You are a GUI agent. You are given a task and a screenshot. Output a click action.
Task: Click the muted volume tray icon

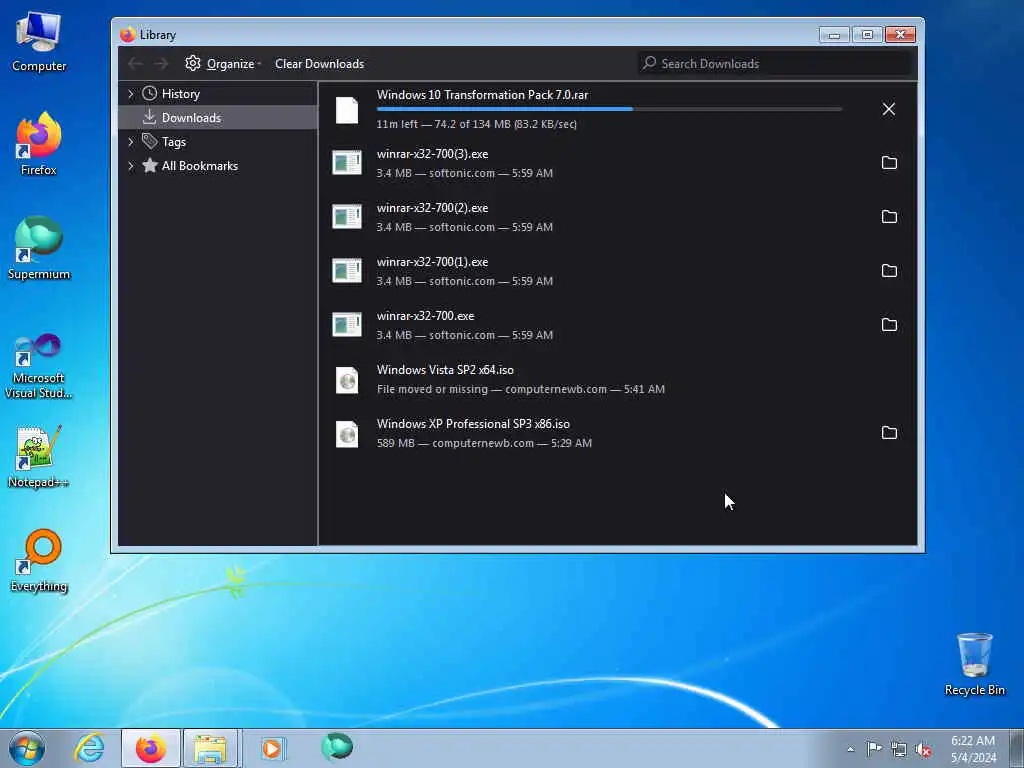coord(923,750)
